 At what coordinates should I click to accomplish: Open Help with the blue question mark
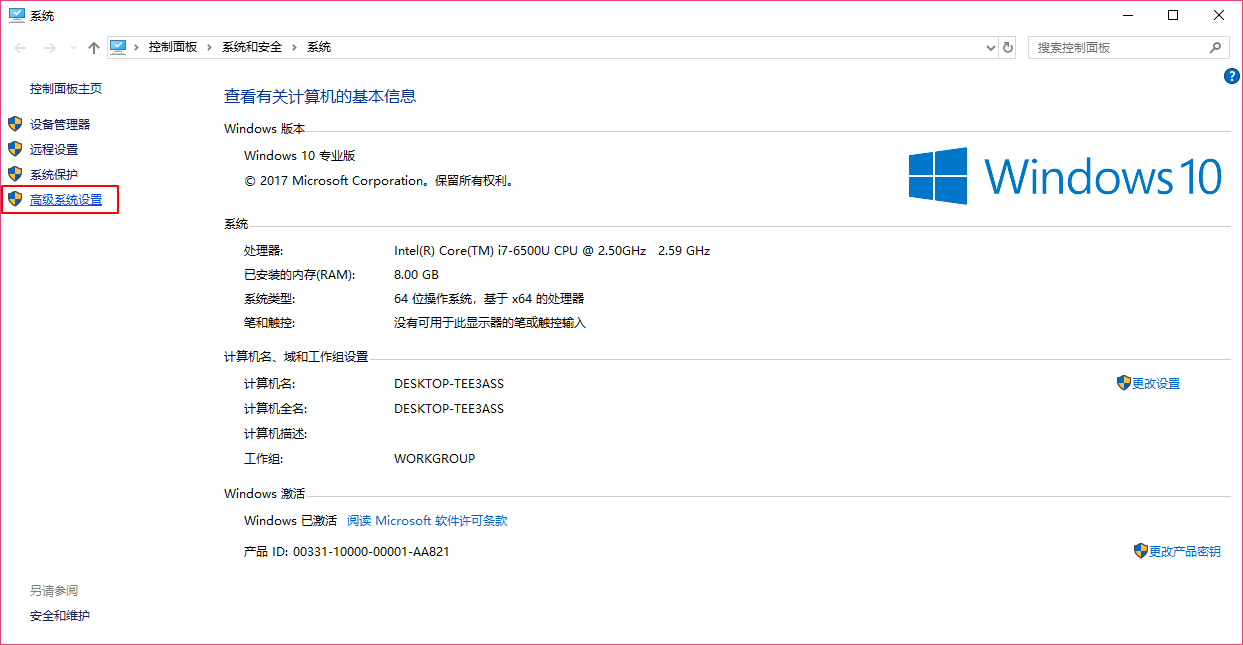[x=1232, y=76]
